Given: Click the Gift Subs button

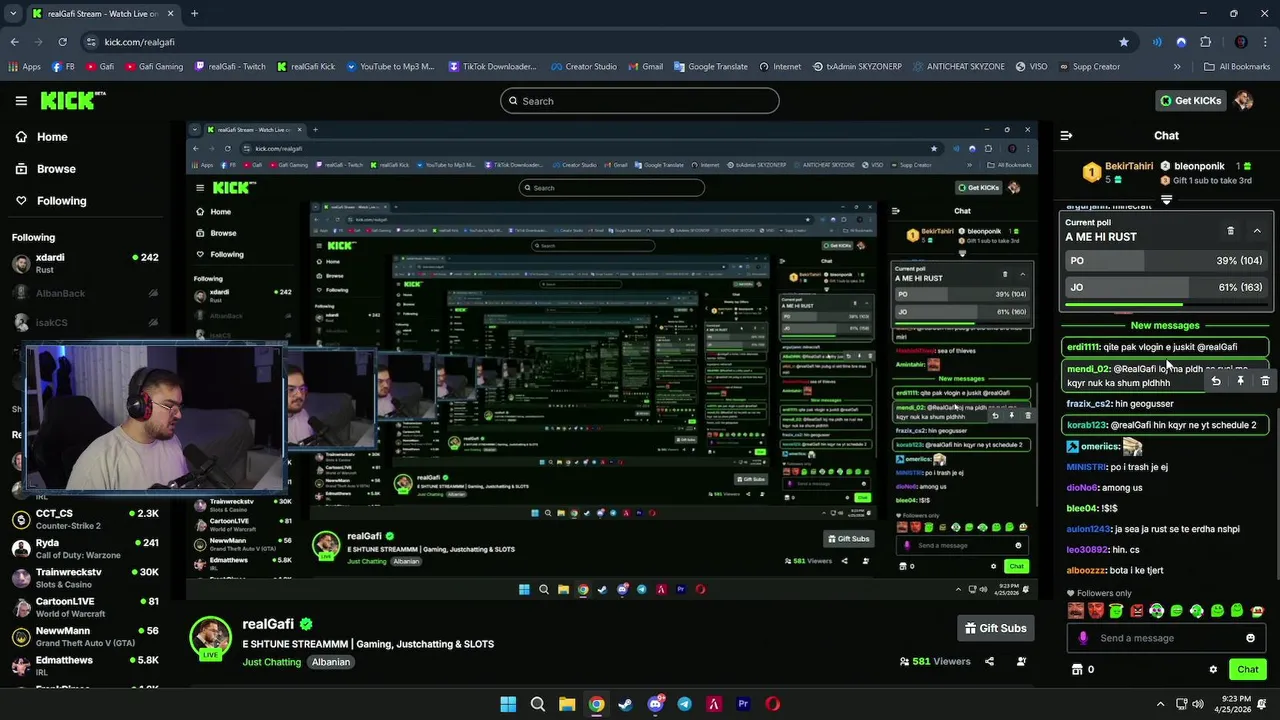Looking at the screenshot, I should [995, 628].
